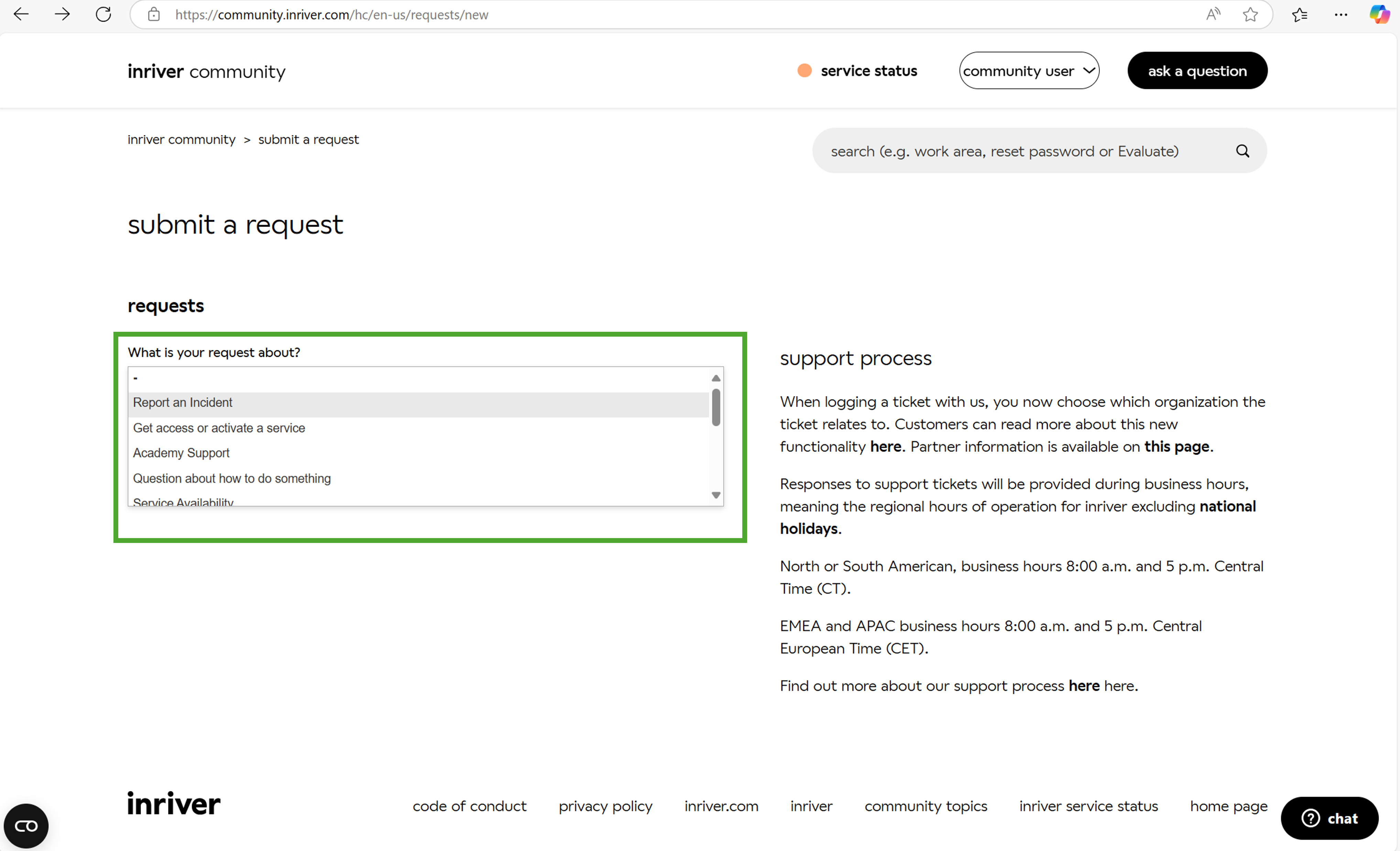Click the 'ask a question' button
The height and width of the screenshot is (851, 1400).
tap(1197, 70)
